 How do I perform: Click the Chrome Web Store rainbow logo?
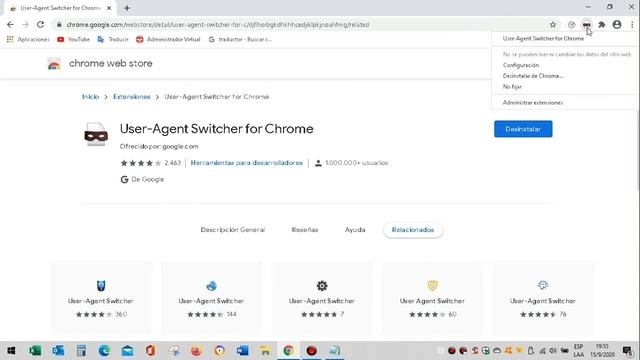coord(54,64)
